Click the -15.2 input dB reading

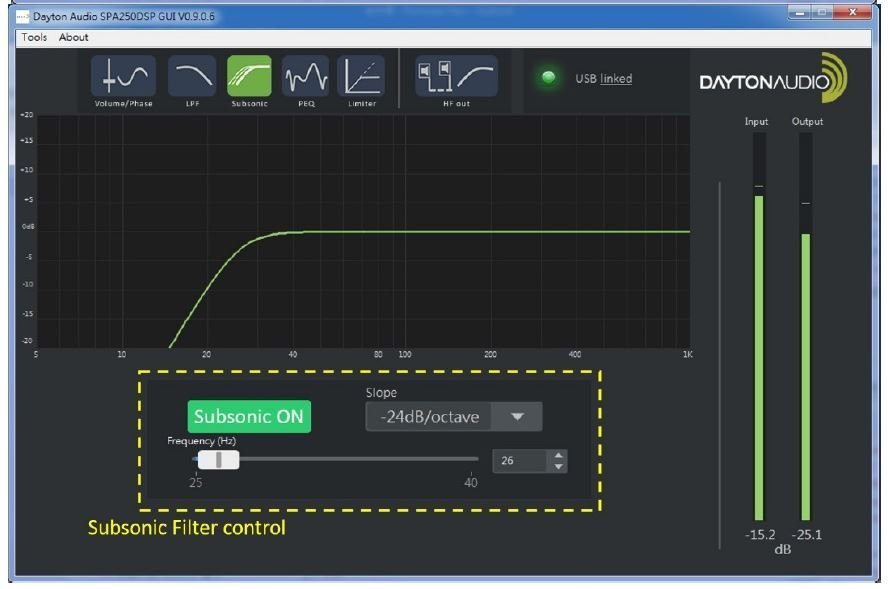(x=759, y=535)
